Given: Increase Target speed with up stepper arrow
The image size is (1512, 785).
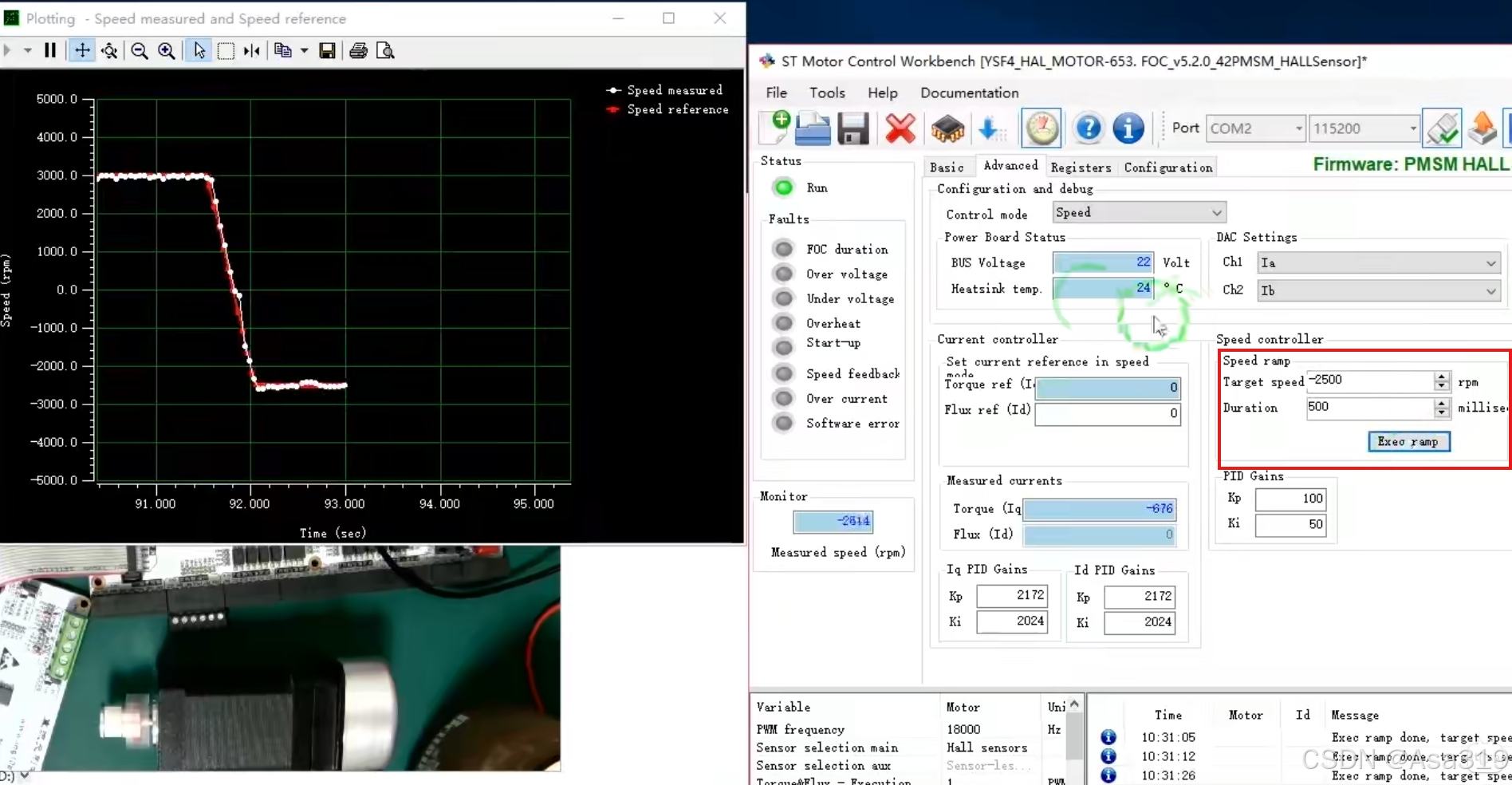Looking at the screenshot, I should pyautogui.click(x=1441, y=377).
